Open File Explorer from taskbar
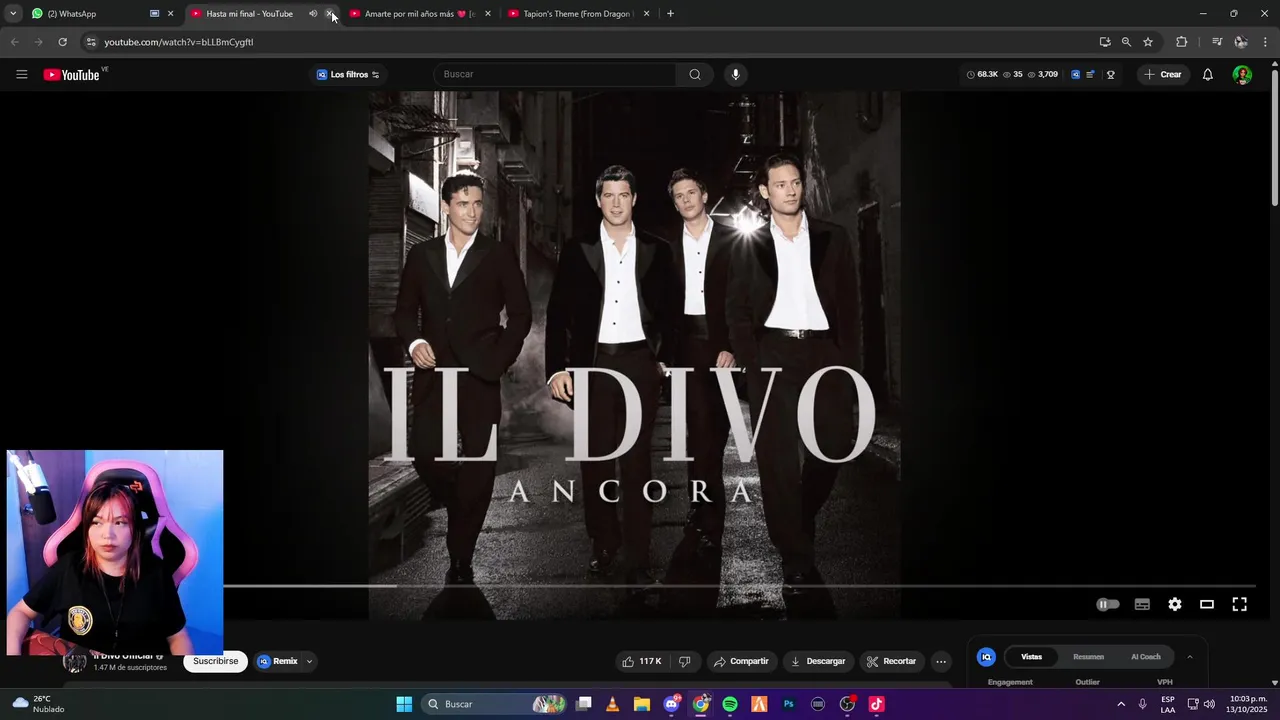Screen dimensions: 1280x720 (641, 704)
